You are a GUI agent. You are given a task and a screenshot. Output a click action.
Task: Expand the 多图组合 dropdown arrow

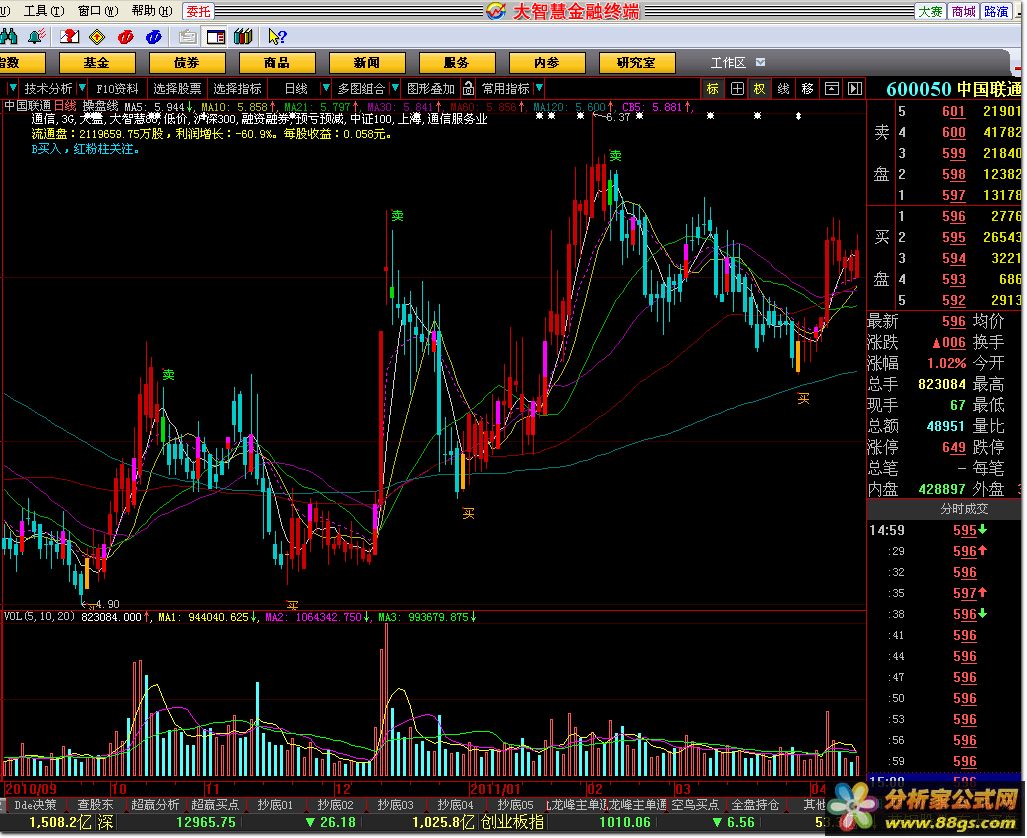394,88
